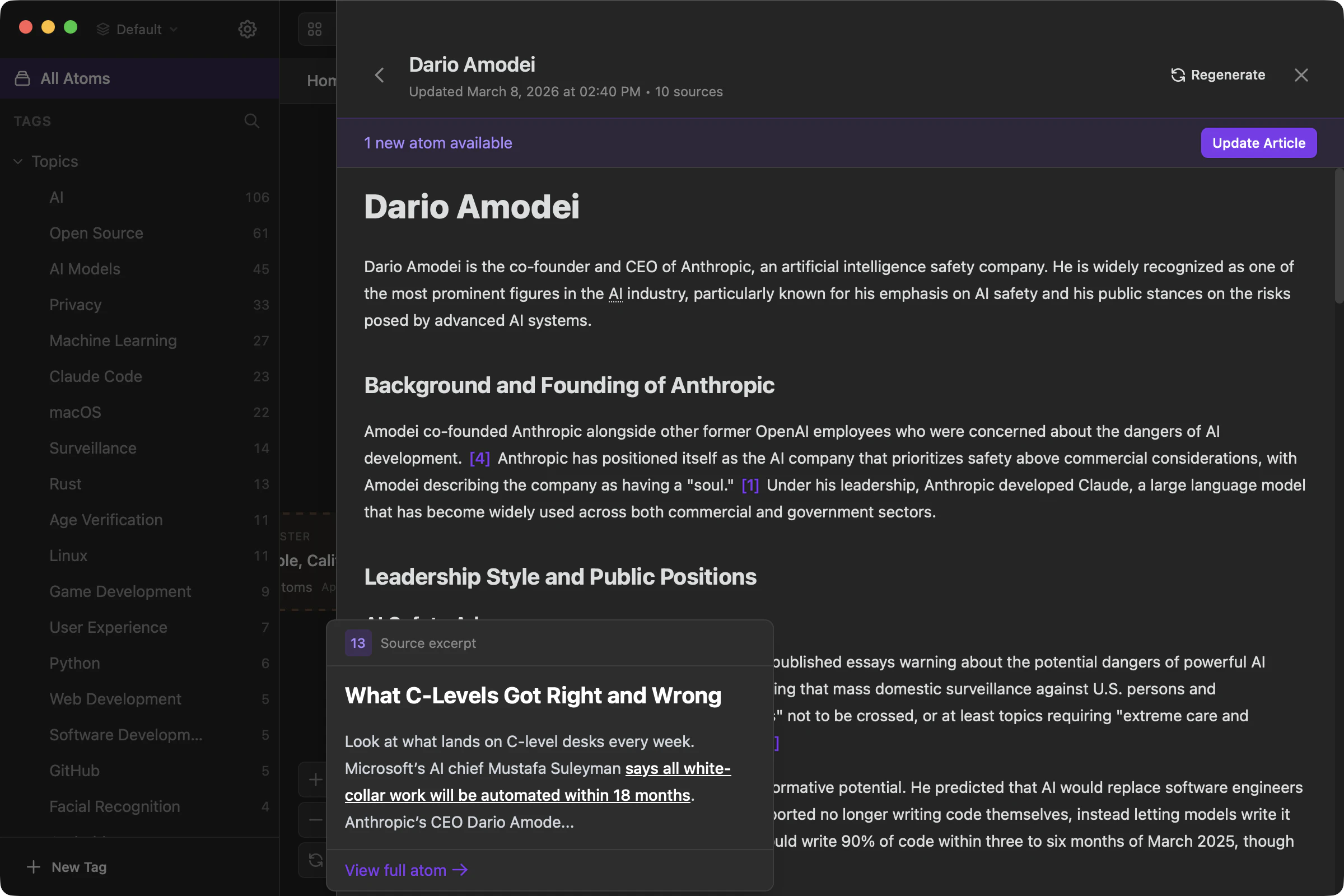Viewport: 1344px width, 896px height.
Task: Collapse the Topics tag group
Action: click(x=18, y=161)
